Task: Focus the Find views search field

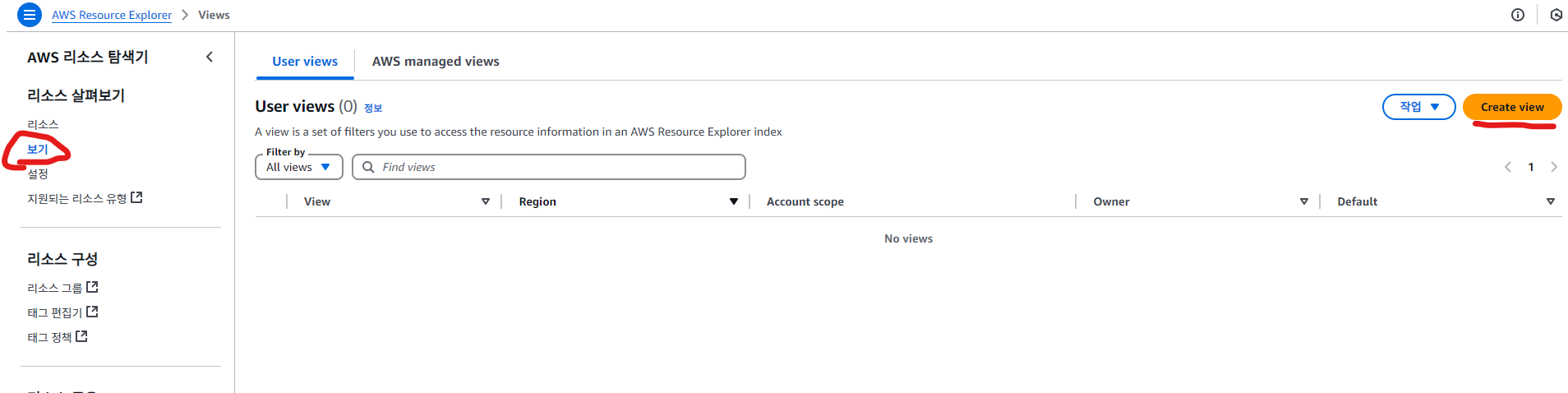Action: (x=549, y=167)
